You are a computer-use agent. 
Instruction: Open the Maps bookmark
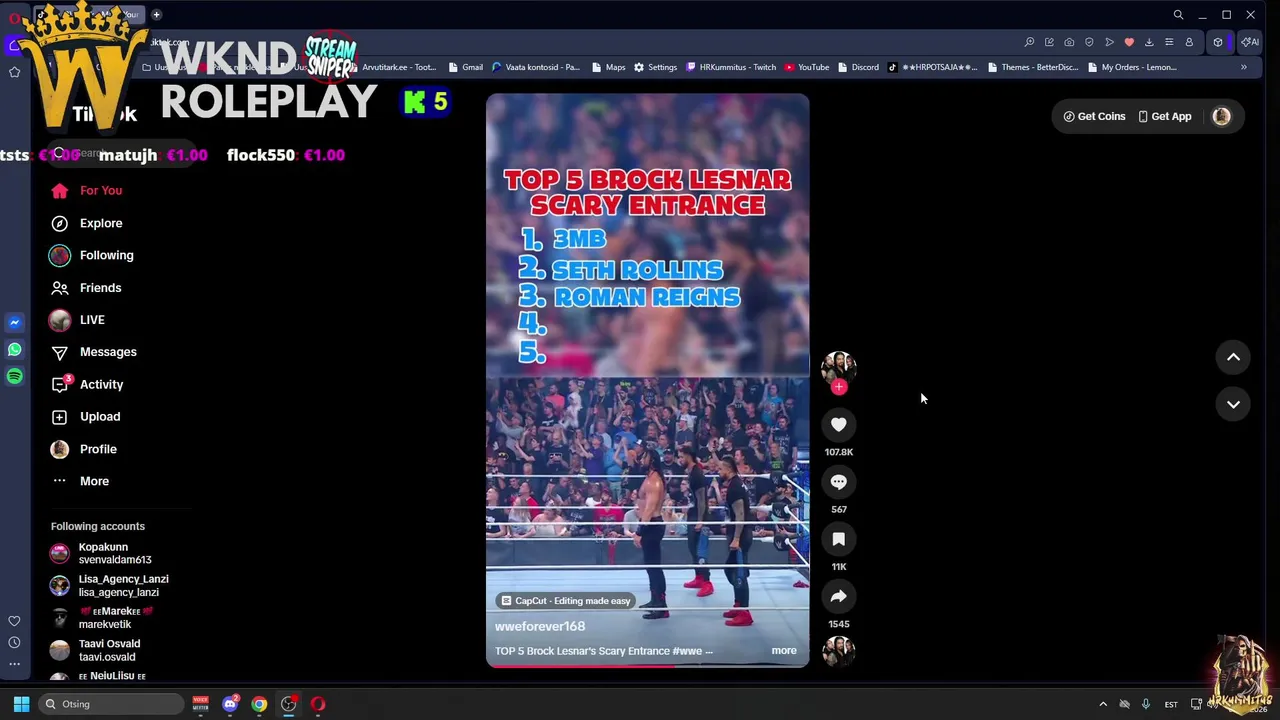click(609, 67)
